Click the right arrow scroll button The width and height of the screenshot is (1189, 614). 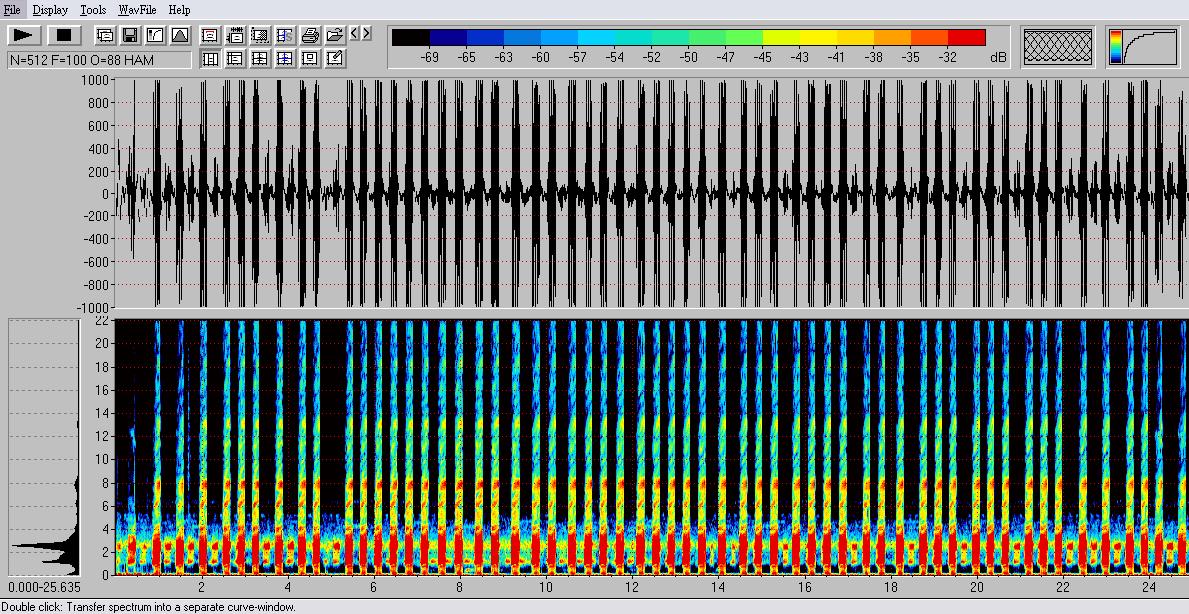click(366, 34)
